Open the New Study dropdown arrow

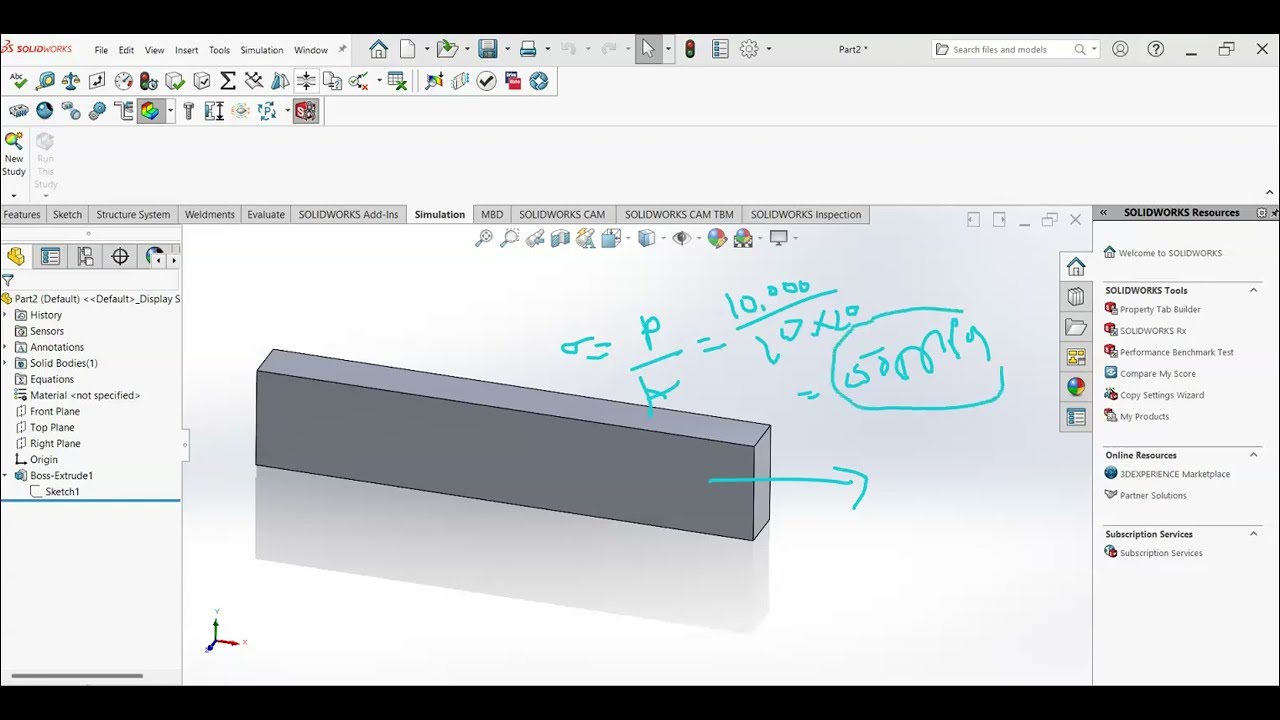[14, 195]
